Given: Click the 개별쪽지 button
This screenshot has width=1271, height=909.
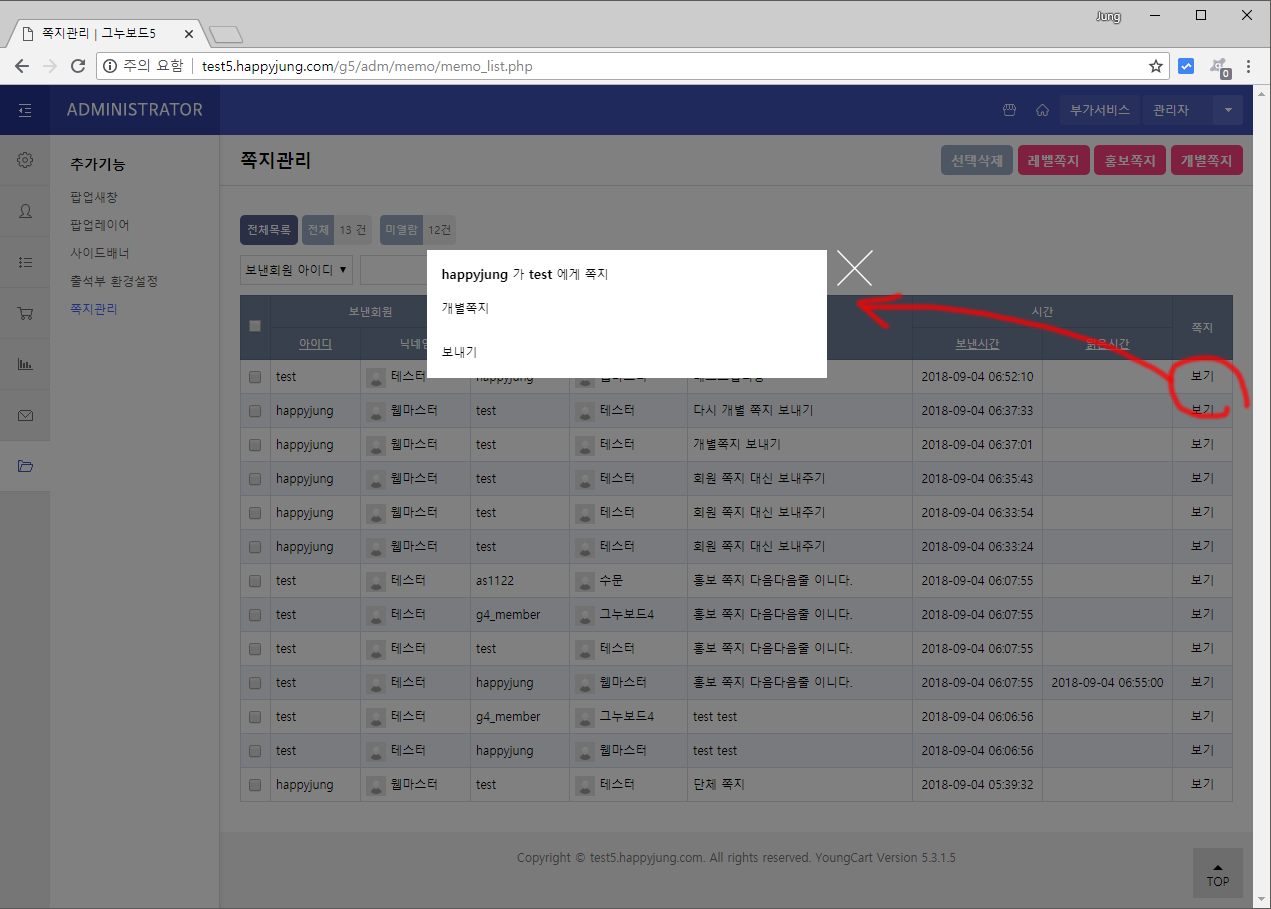Looking at the screenshot, I should 1206,160.
